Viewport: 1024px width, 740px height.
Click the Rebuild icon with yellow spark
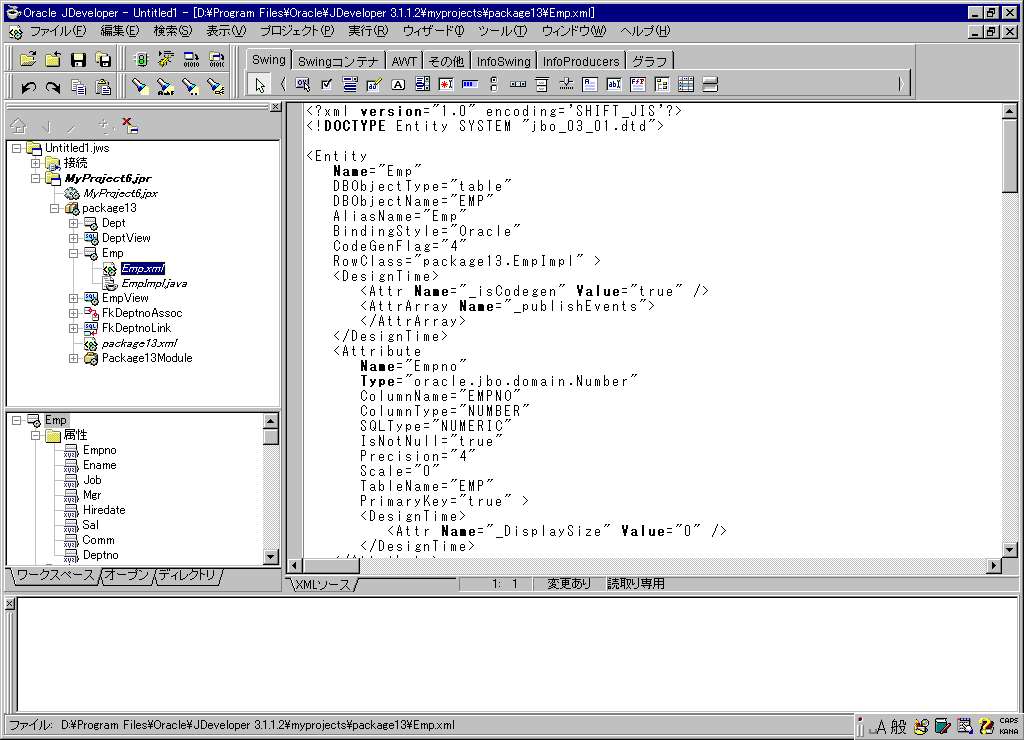click(166, 60)
